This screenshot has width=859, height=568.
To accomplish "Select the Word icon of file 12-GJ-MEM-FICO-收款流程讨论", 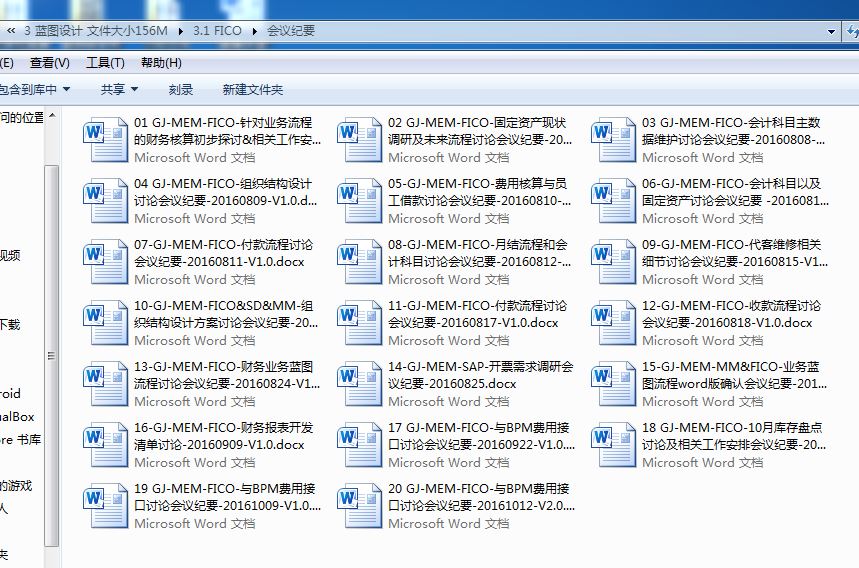I will point(614,322).
